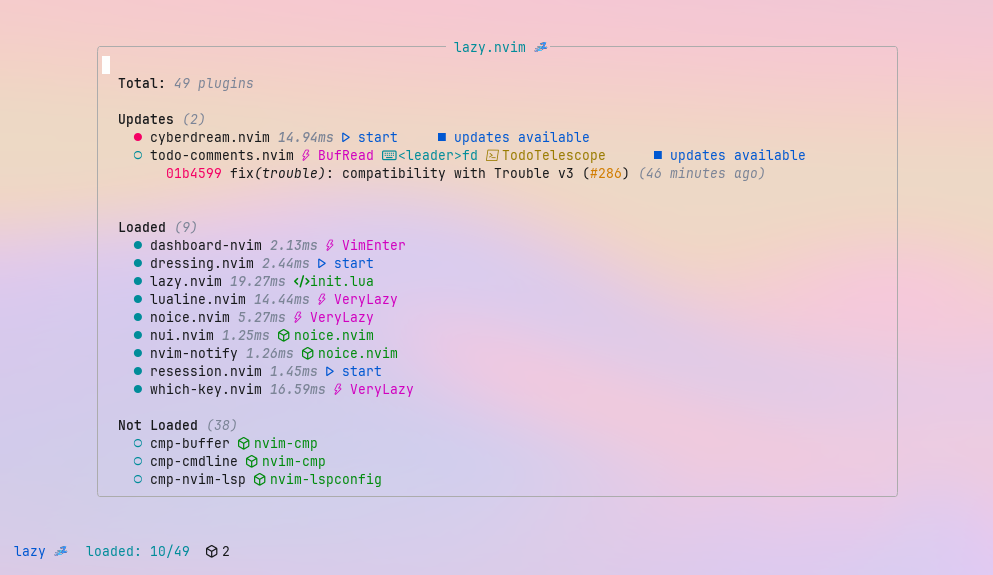Click the lightning icon on noice.nvim row
Image resolution: width=993 pixels, height=575 pixels.
(x=298, y=317)
